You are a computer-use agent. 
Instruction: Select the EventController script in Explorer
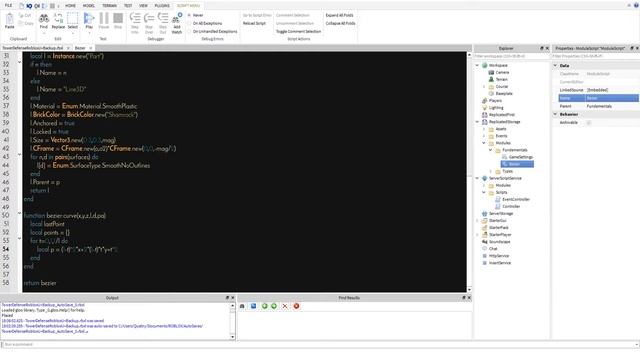point(516,200)
